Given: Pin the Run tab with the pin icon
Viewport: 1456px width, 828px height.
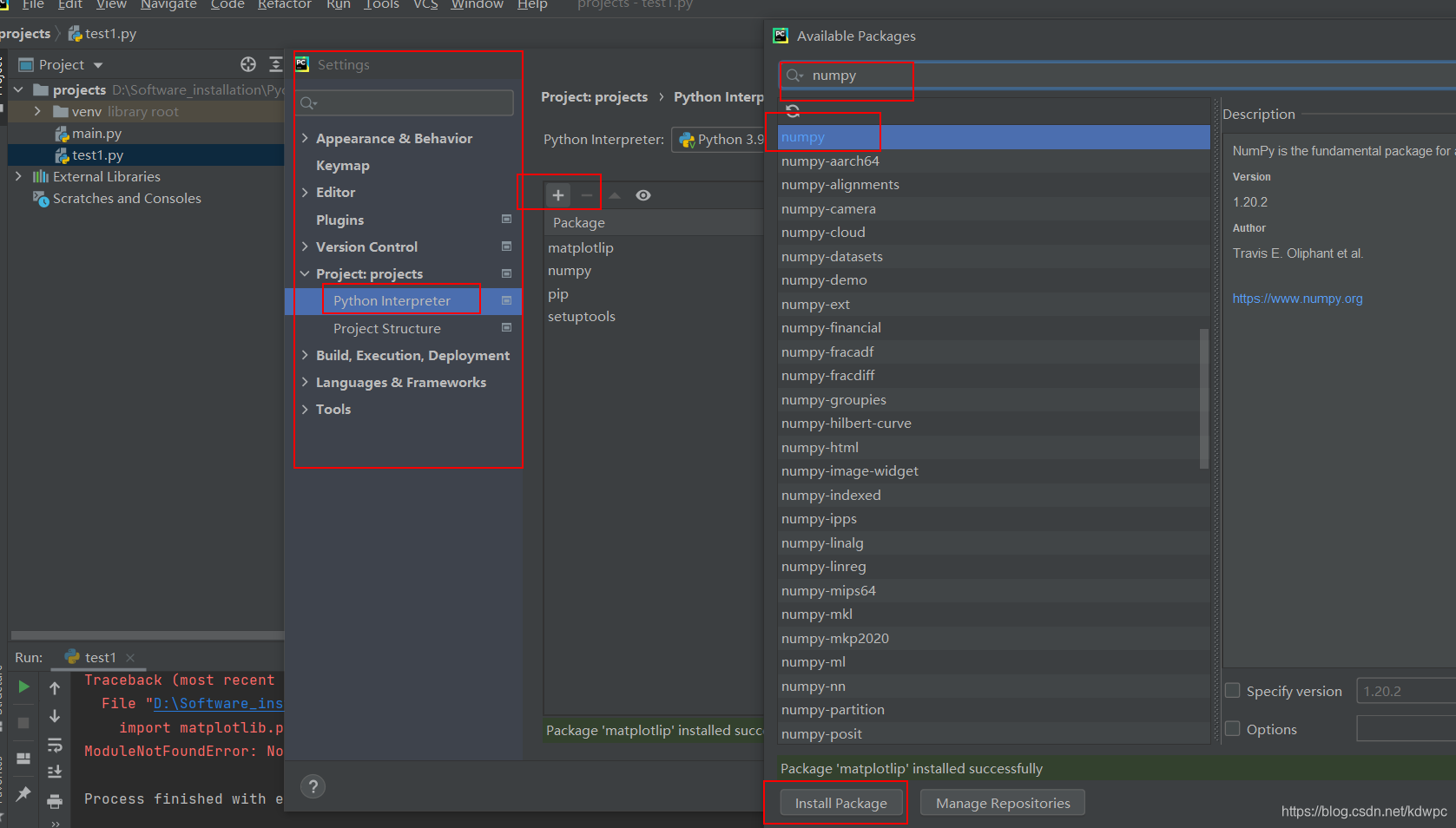Looking at the screenshot, I should coord(23,793).
